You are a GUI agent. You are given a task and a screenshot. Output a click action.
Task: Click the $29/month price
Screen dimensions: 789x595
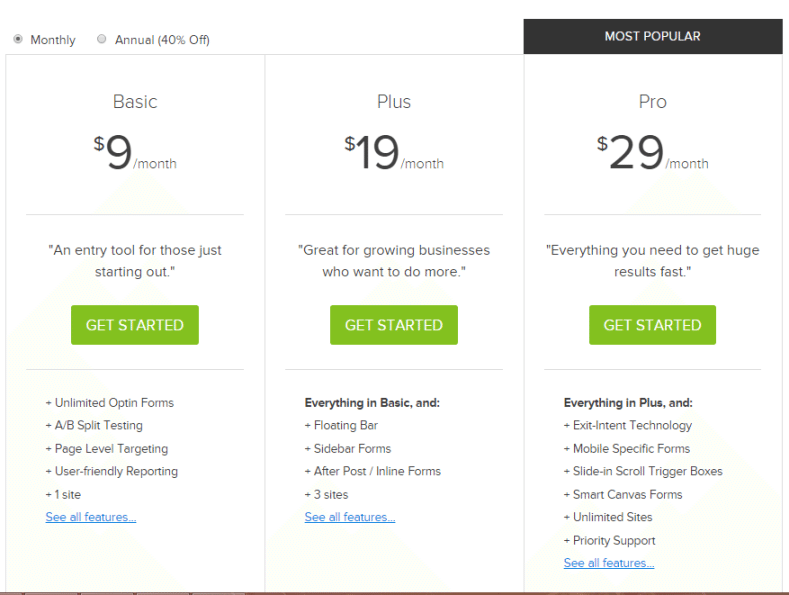coord(653,152)
